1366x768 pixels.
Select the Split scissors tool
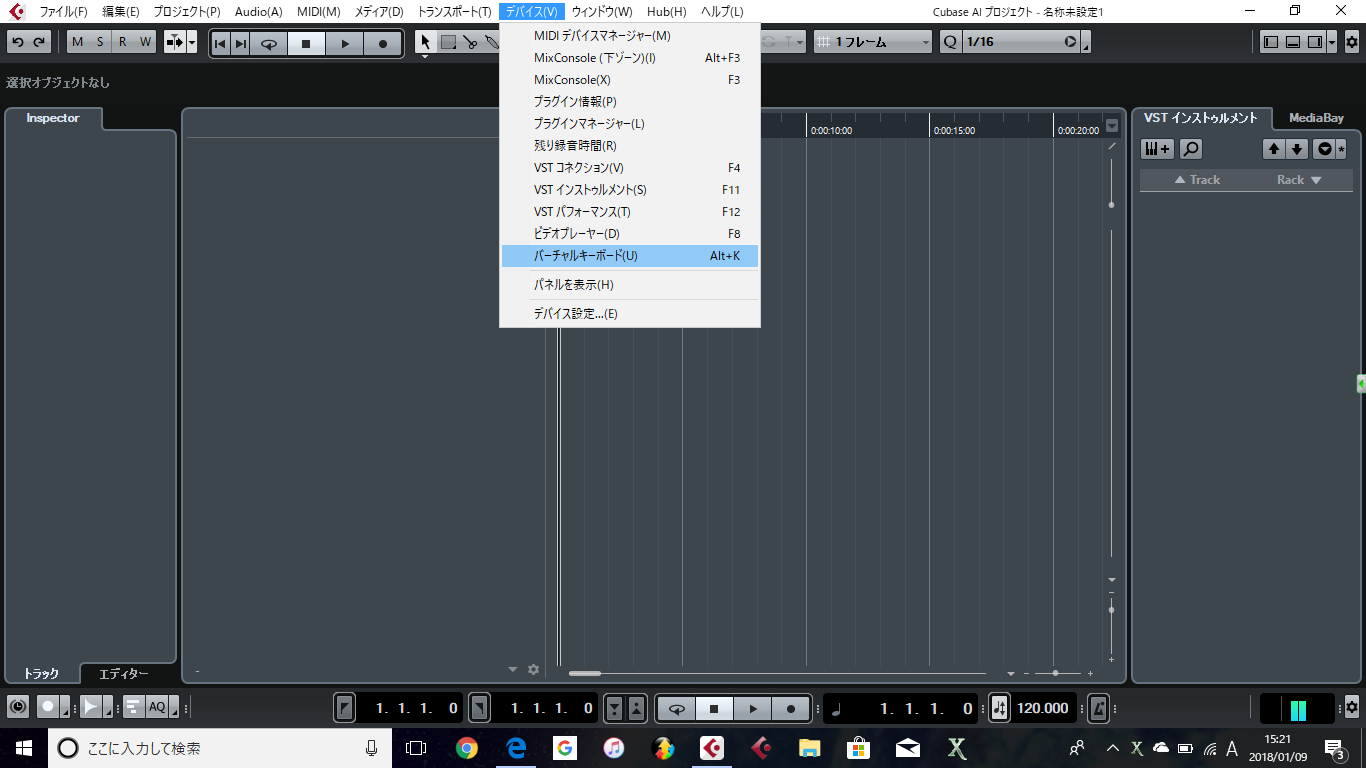tap(470, 42)
